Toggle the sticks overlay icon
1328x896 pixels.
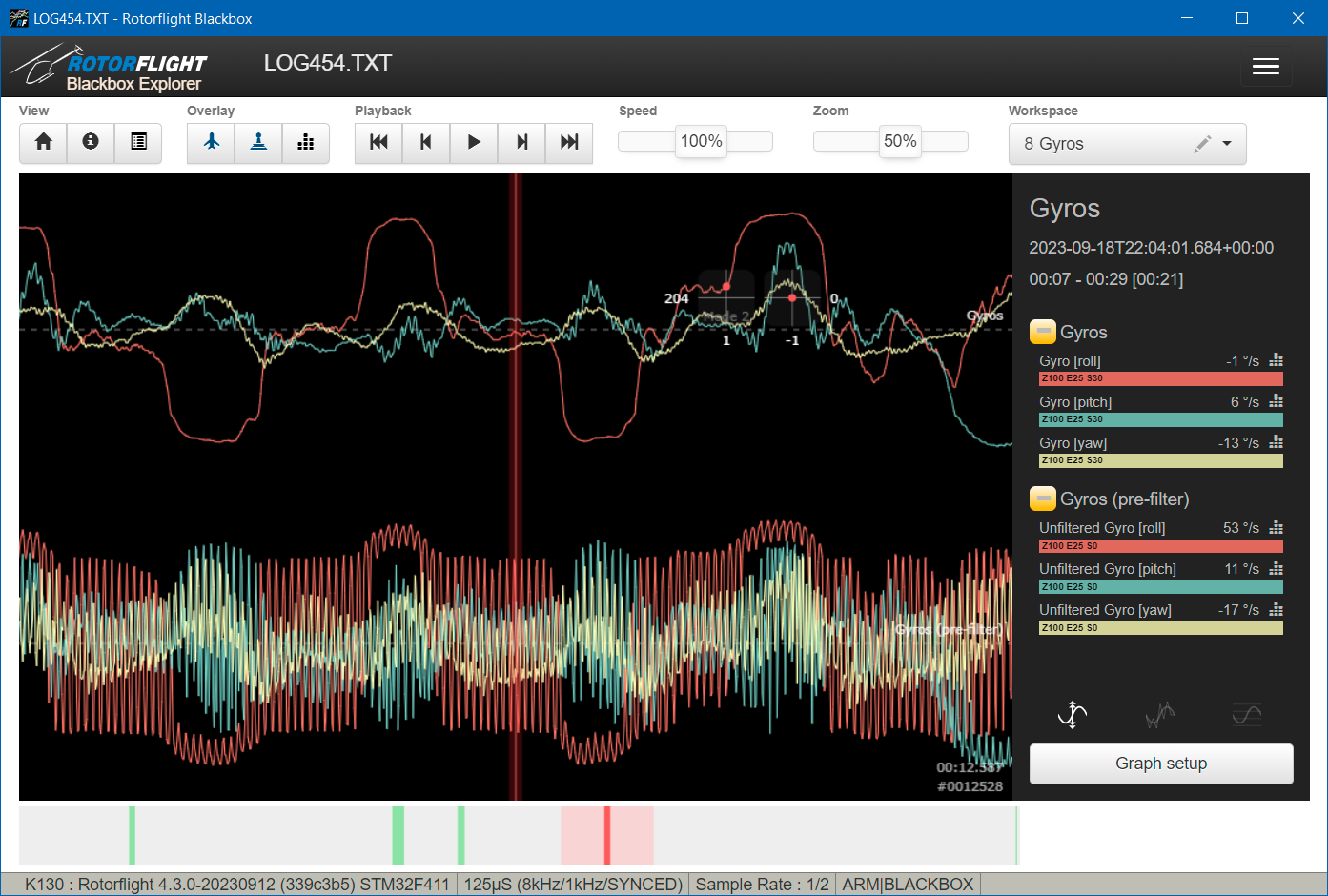[x=258, y=142]
